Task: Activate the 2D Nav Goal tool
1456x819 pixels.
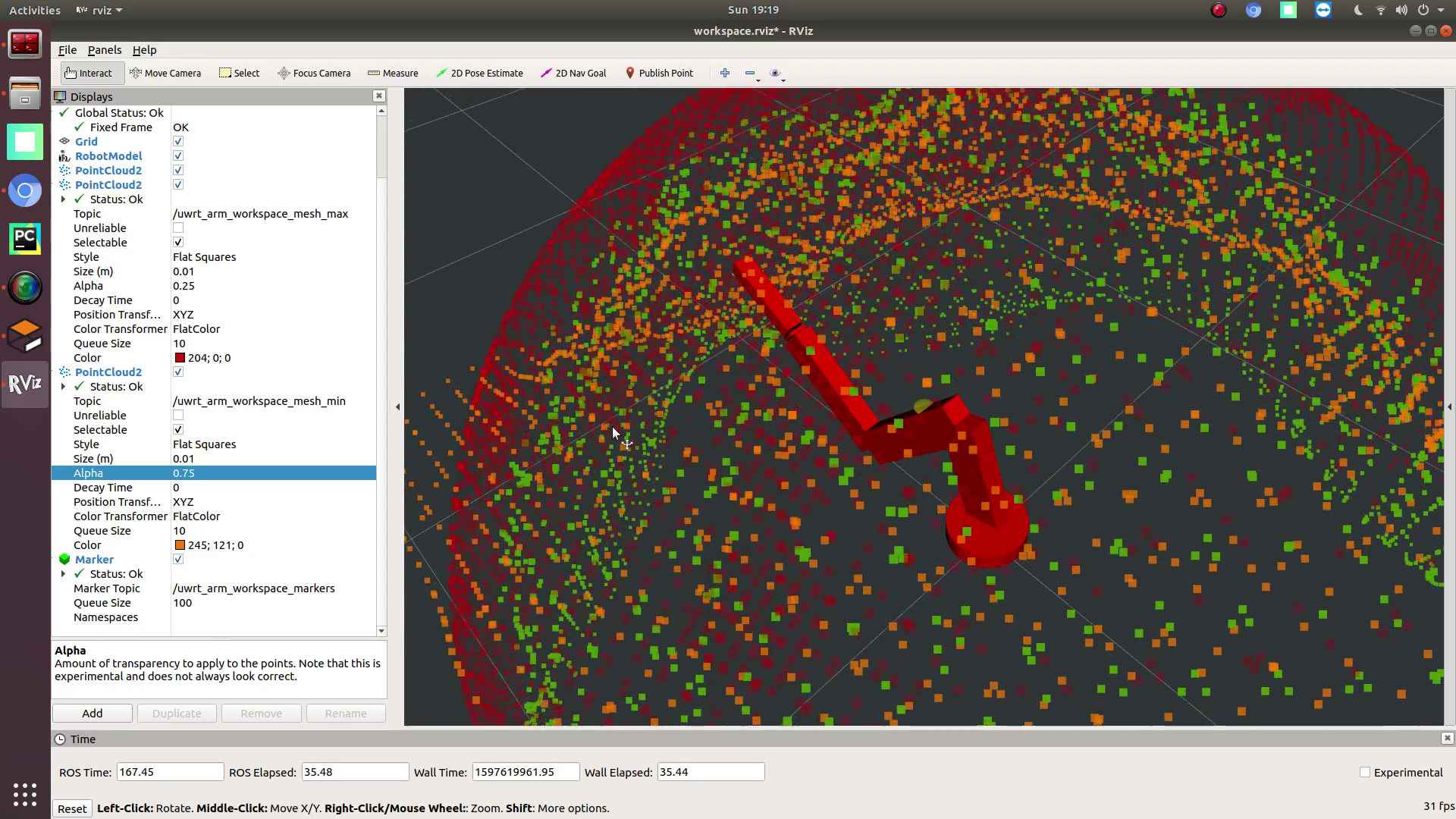Action: pyautogui.click(x=573, y=73)
